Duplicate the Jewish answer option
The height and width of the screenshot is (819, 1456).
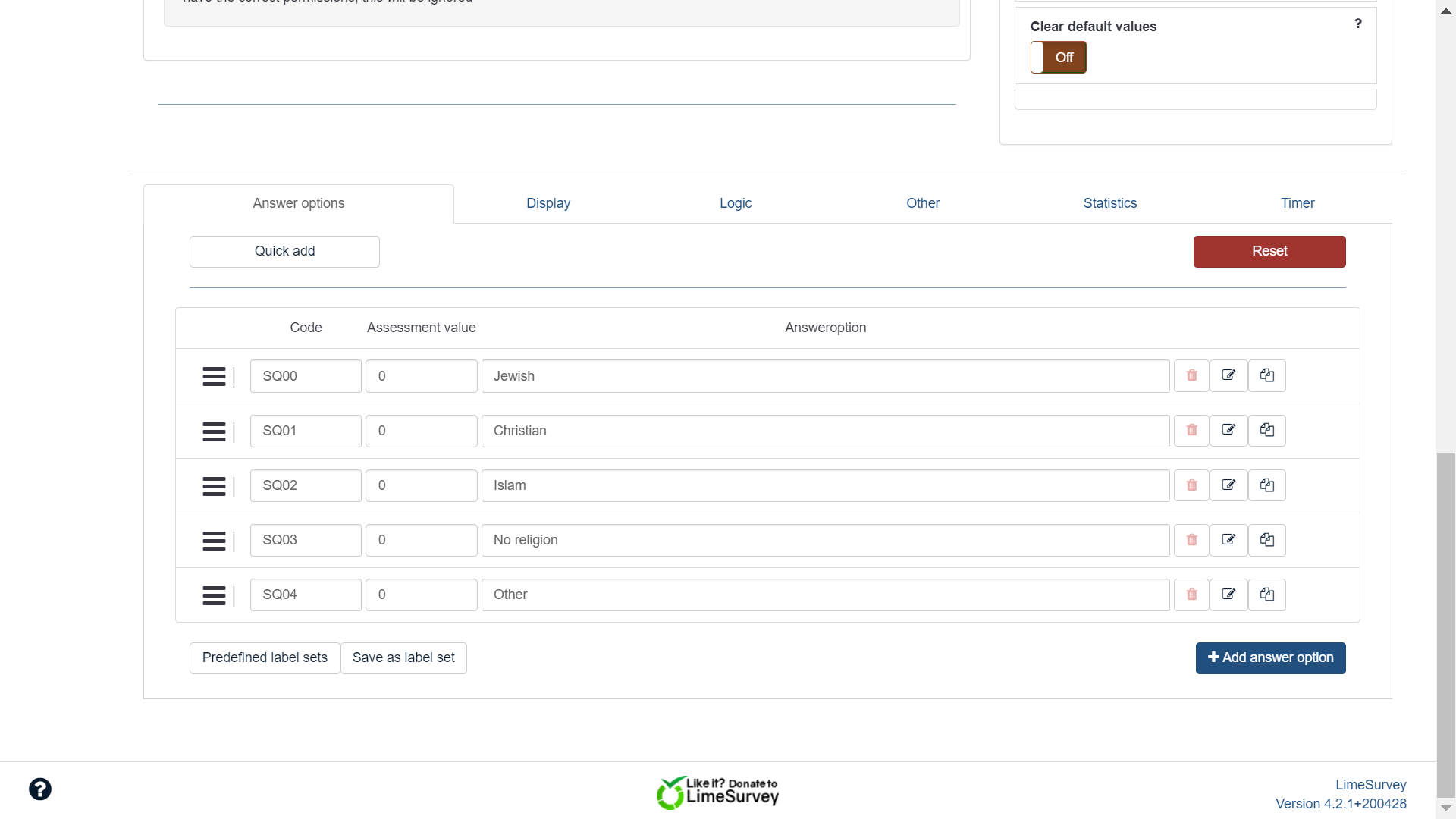tap(1266, 376)
